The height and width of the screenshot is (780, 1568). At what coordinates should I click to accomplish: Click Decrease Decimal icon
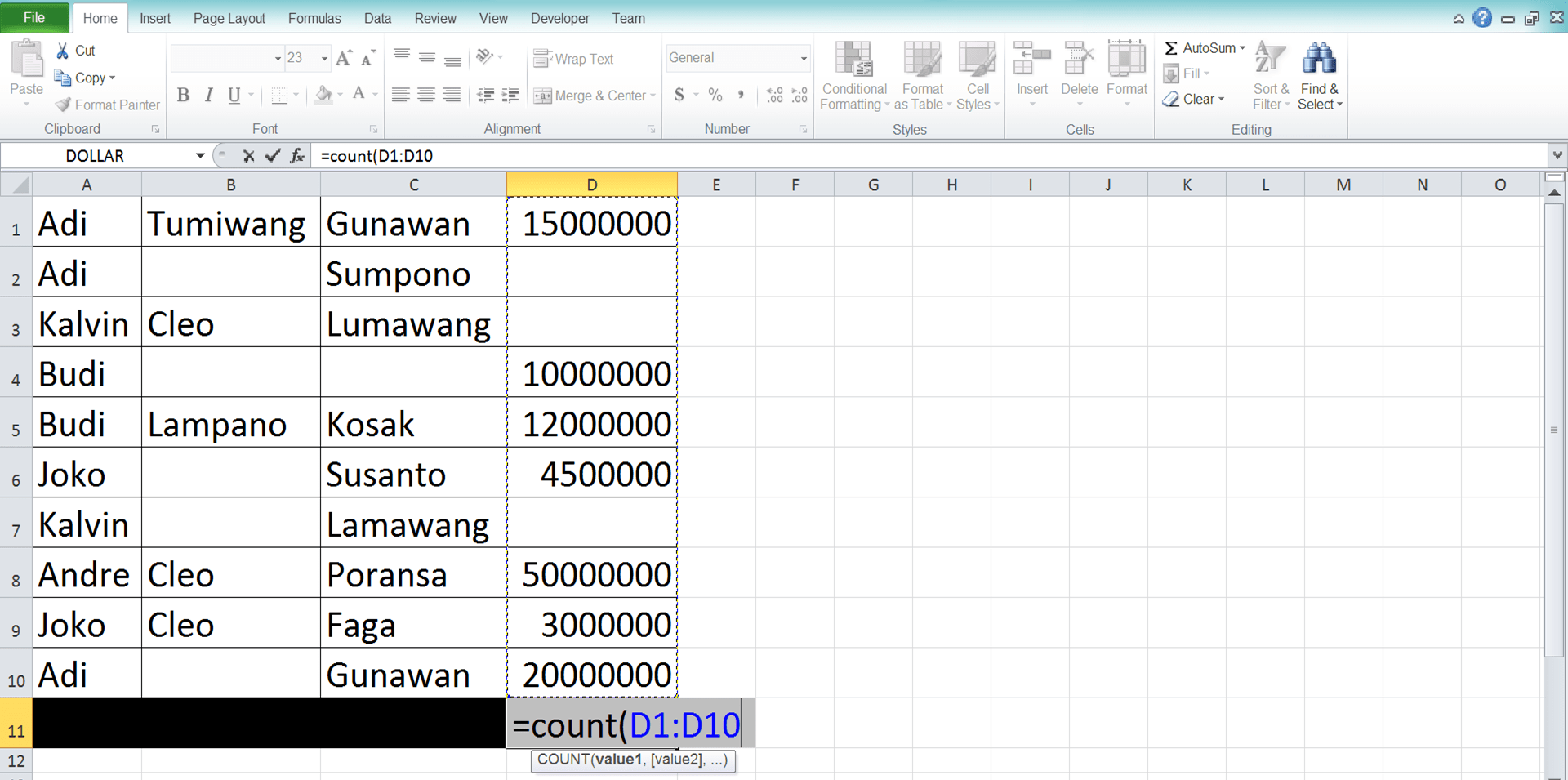(x=800, y=96)
